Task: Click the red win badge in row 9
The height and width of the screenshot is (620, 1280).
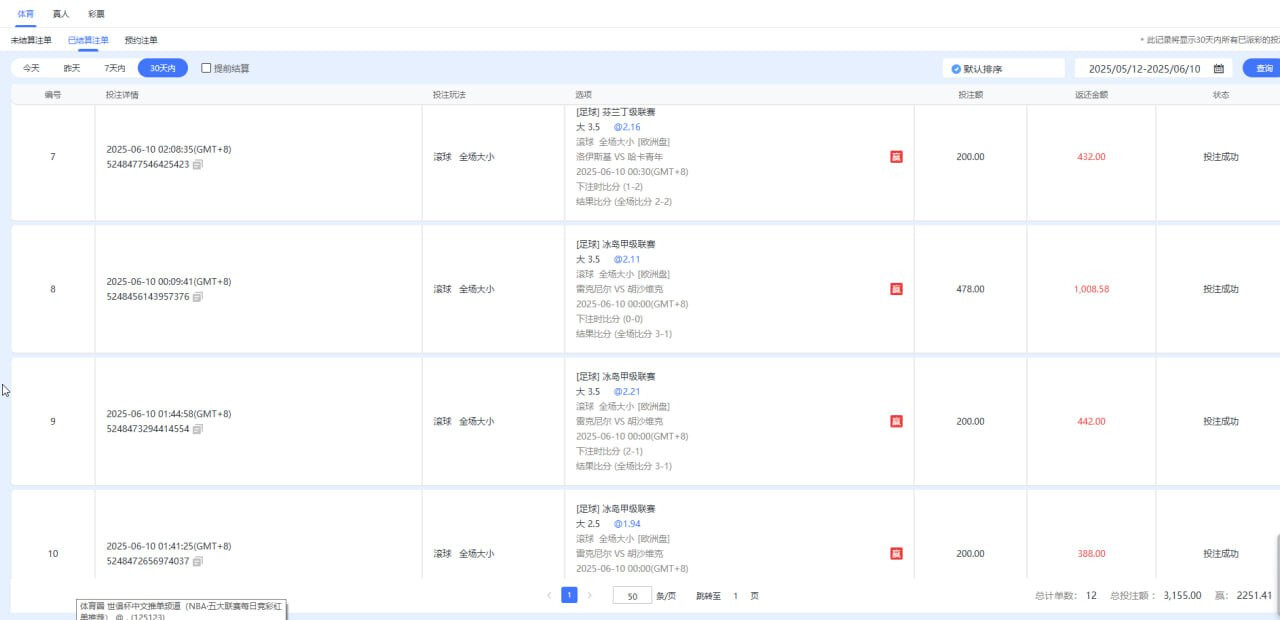Action: (x=896, y=421)
